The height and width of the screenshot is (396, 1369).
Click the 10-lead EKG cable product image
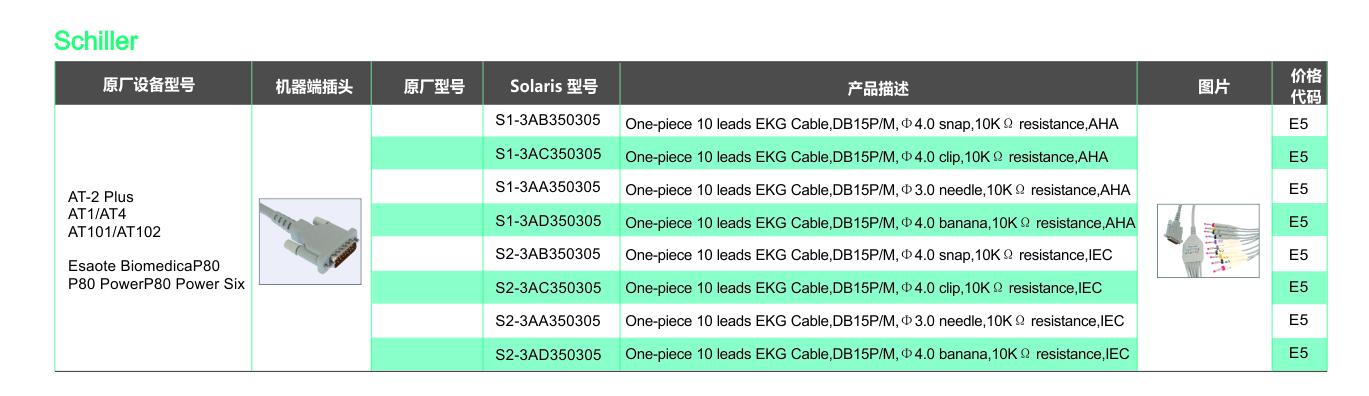pyautogui.click(x=1208, y=240)
